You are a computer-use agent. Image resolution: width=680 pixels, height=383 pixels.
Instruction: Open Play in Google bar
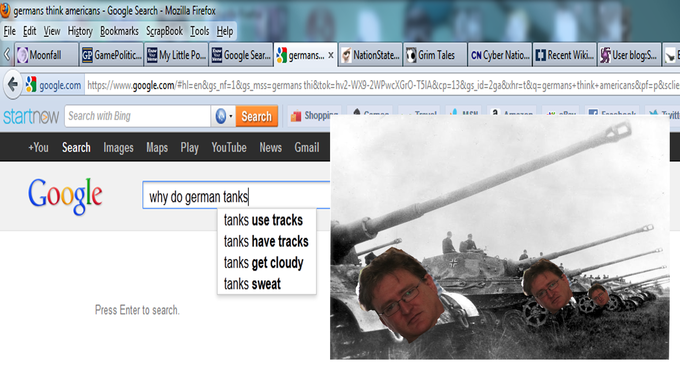[190, 148]
